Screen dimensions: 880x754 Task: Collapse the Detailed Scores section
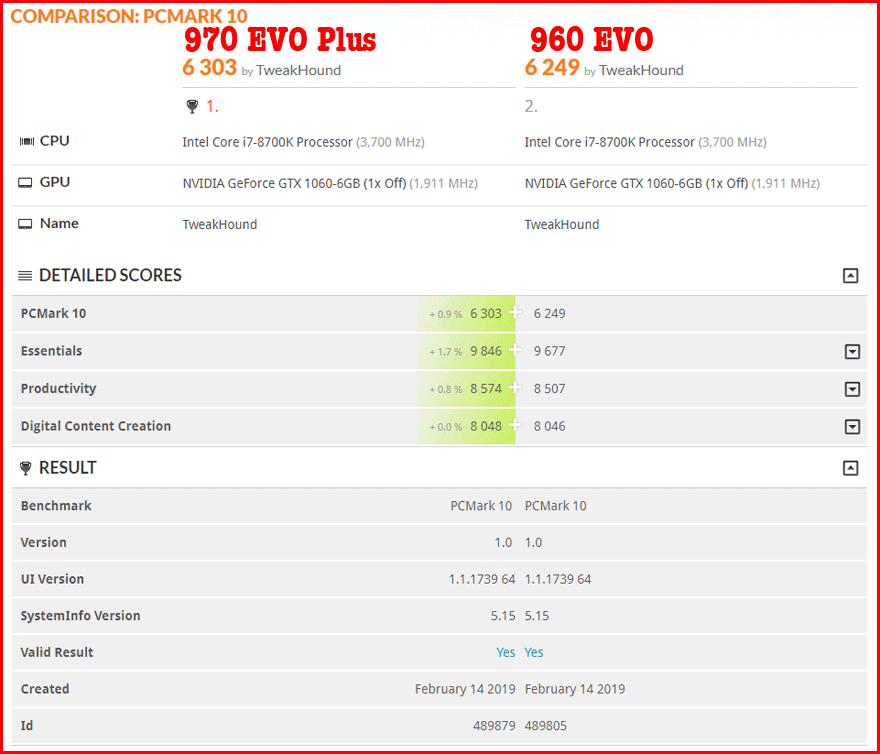851,276
